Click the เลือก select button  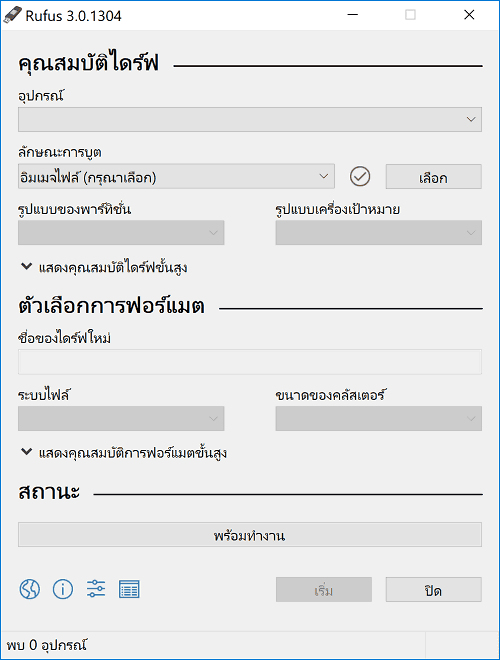coord(434,176)
